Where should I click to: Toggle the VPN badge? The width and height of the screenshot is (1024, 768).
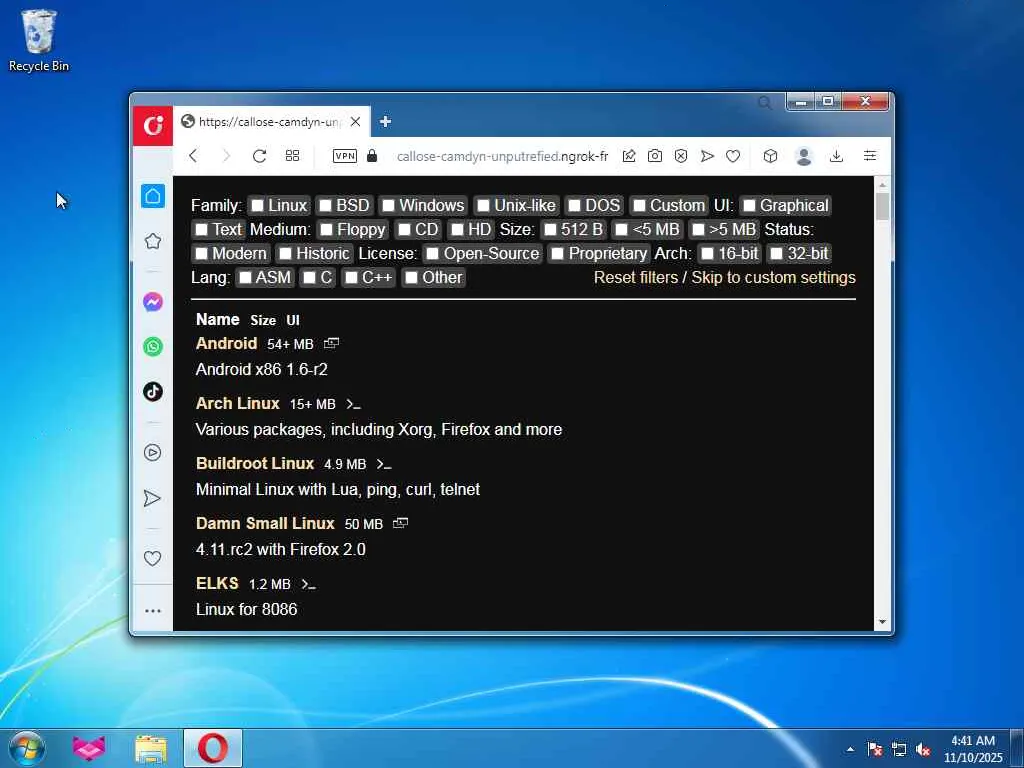tap(344, 156)
